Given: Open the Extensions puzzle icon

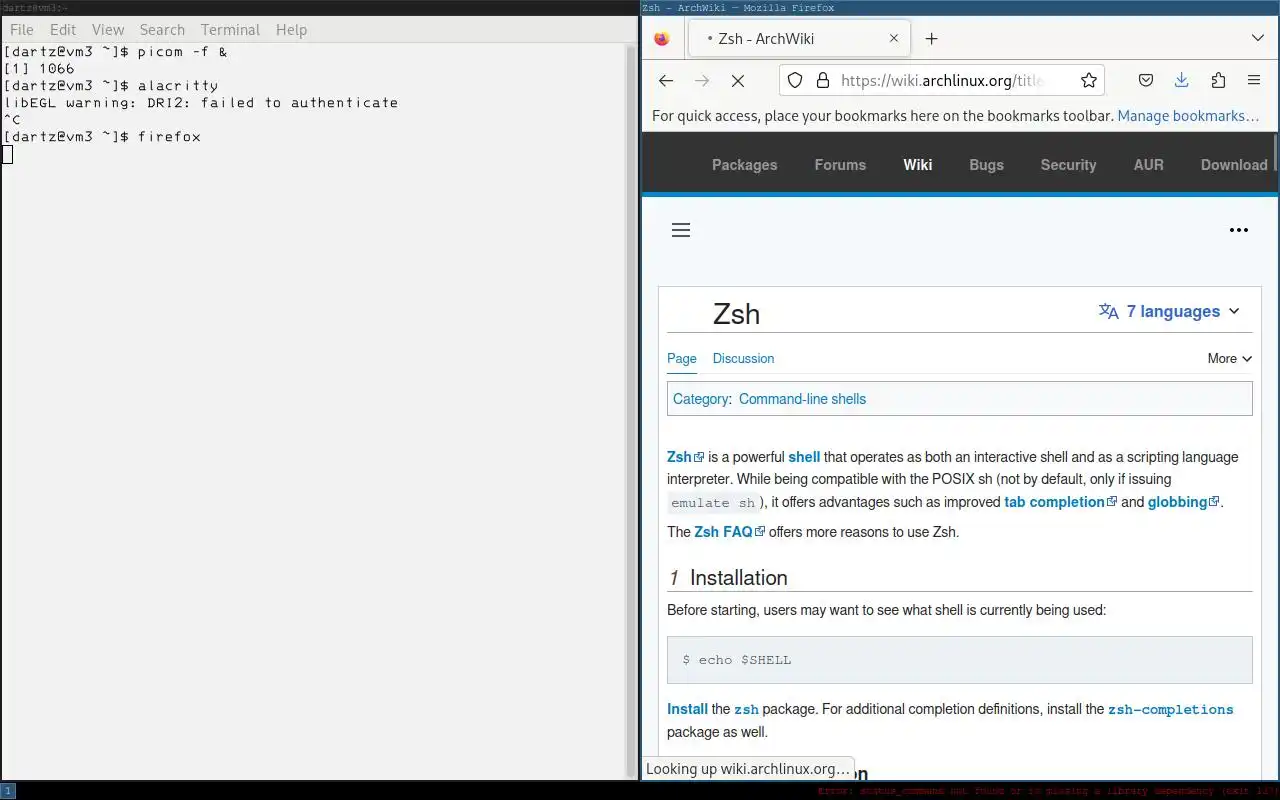Looking at the screenshot, I should point(1218,80).
